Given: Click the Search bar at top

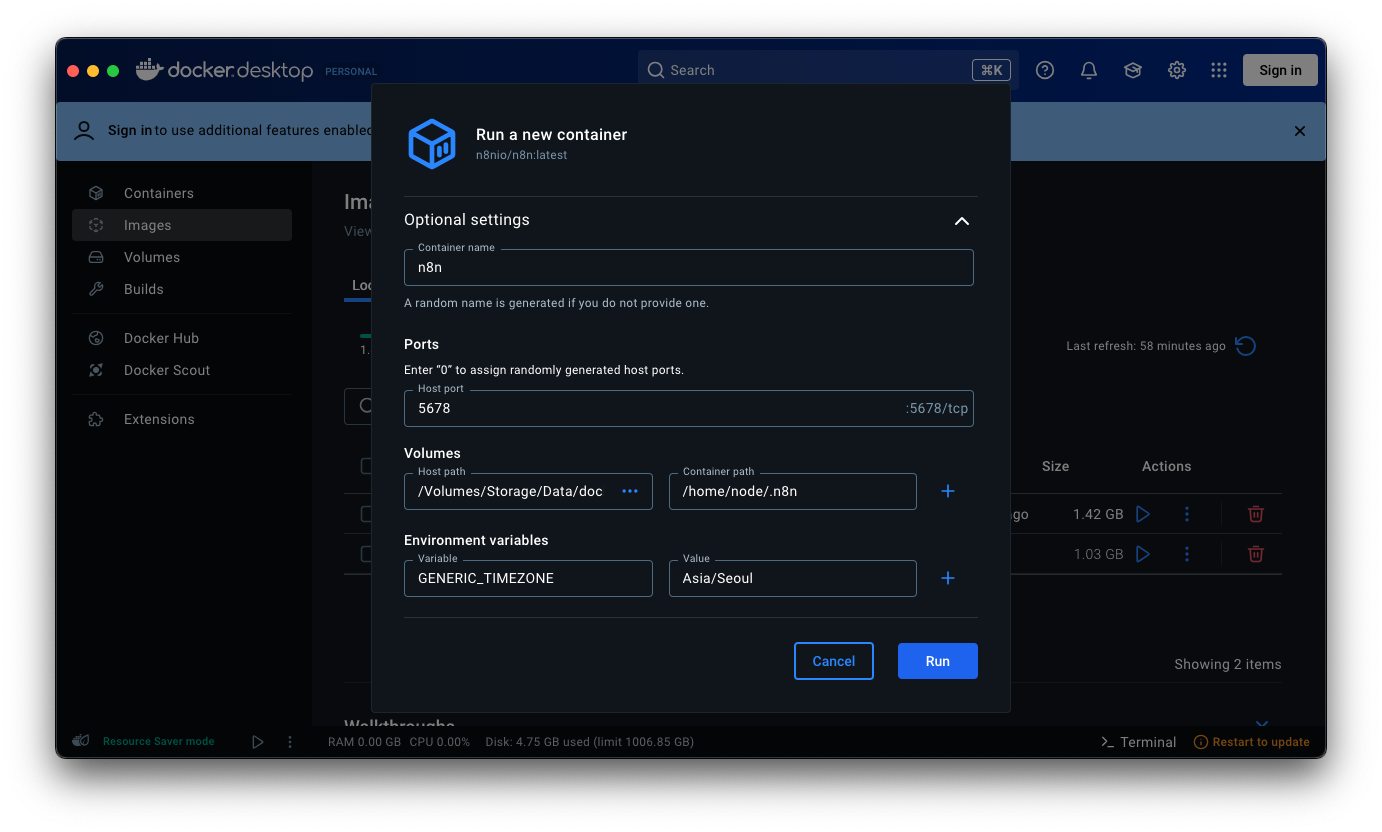Looking at the screenshot, I should pos(828,70).
